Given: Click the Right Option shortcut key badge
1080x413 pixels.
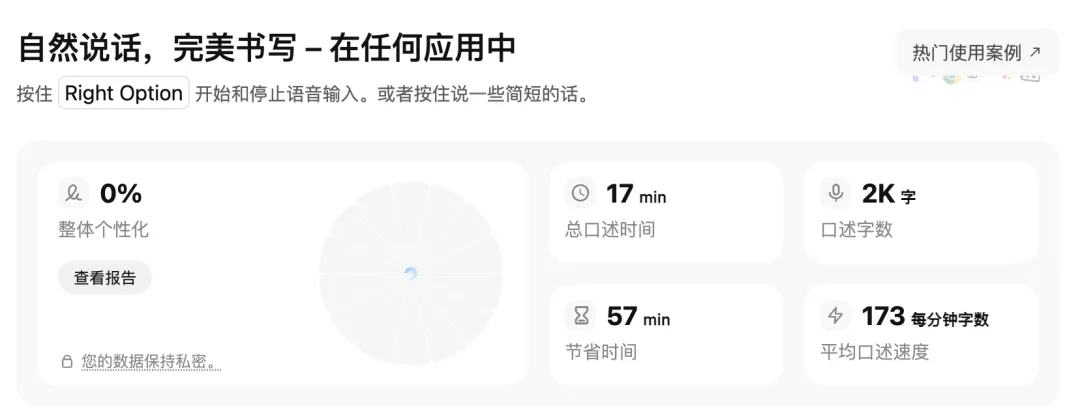Looking at the screenshot, I should 124,94.
